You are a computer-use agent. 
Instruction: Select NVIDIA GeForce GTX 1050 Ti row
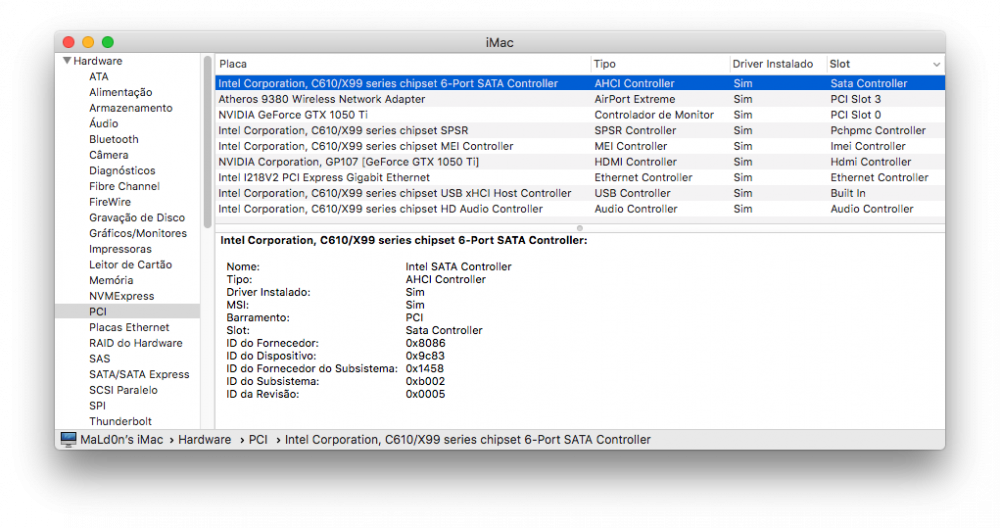tap(580, 115)
